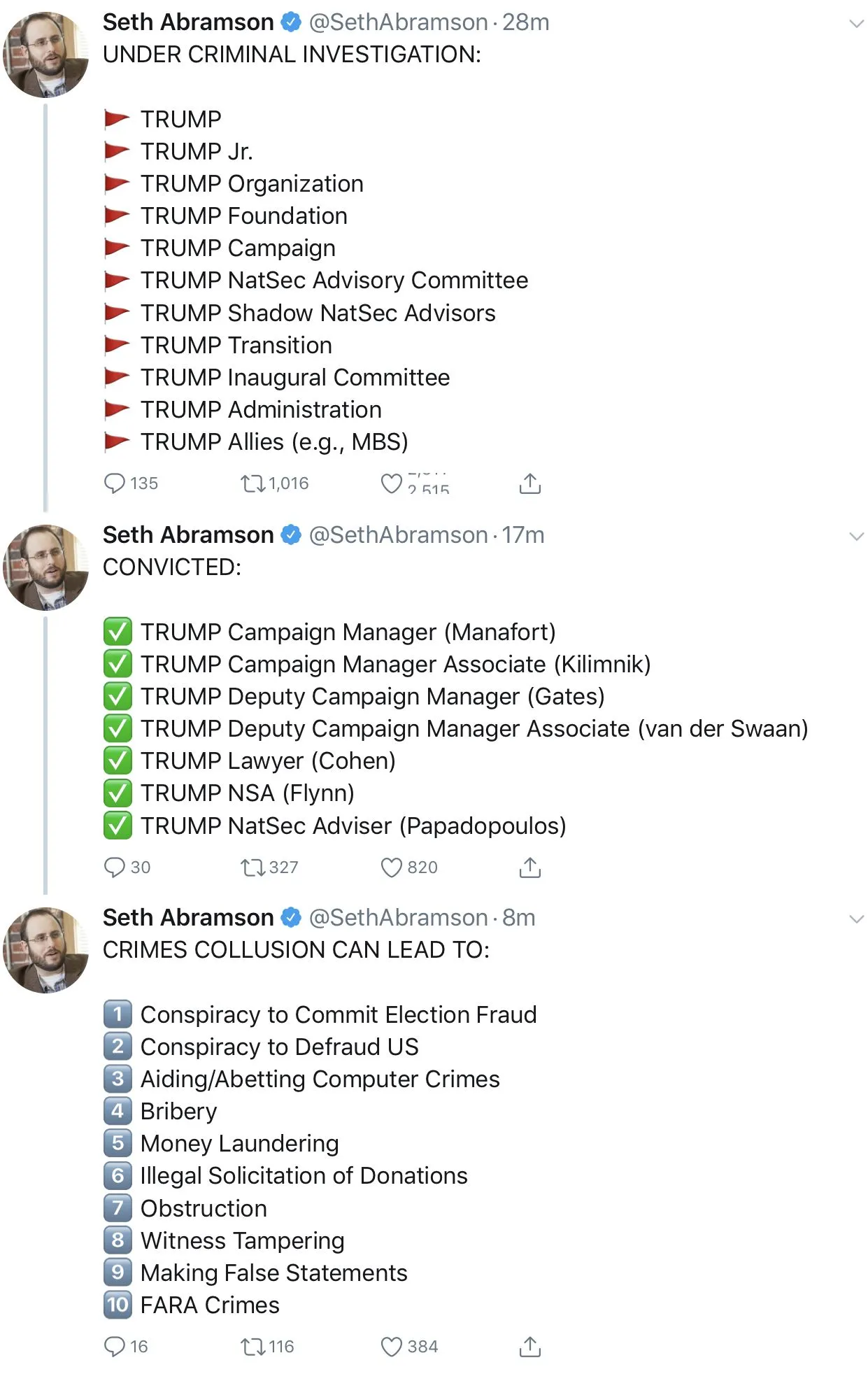Open options chevron on the 28m tweet

pyautogui.click(x=856, y=24)
